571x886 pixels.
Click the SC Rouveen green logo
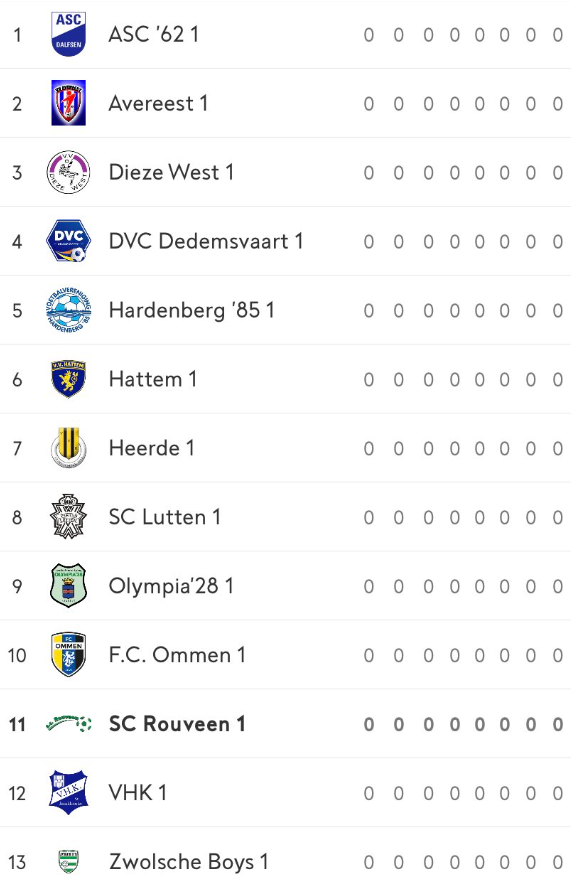click(x=68, y=723)
